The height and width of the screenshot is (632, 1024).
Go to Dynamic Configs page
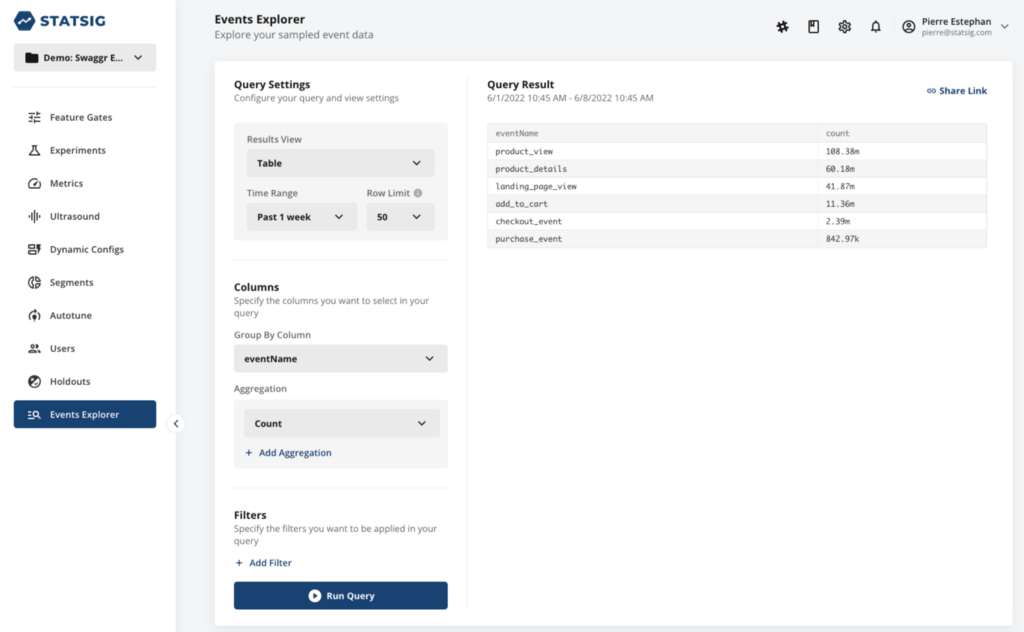coord(86,249)
